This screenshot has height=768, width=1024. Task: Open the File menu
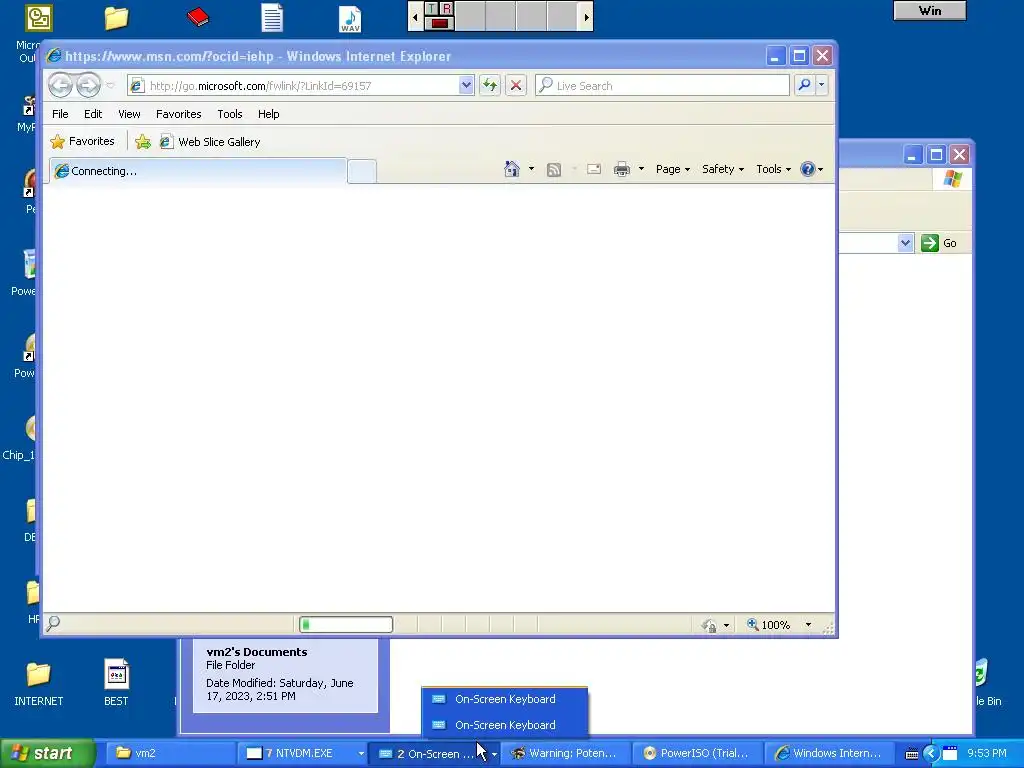click(x=60, y=114)
